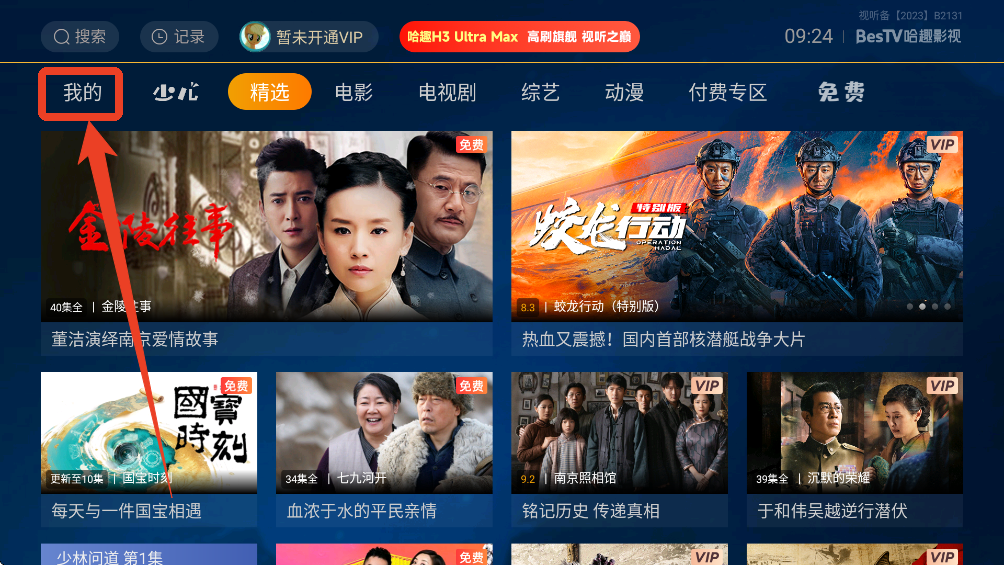This screenshot has width=1004, height=565.
Task: Click the VIP badge on 蛟龙行动 banner
Action: [942, 144]
